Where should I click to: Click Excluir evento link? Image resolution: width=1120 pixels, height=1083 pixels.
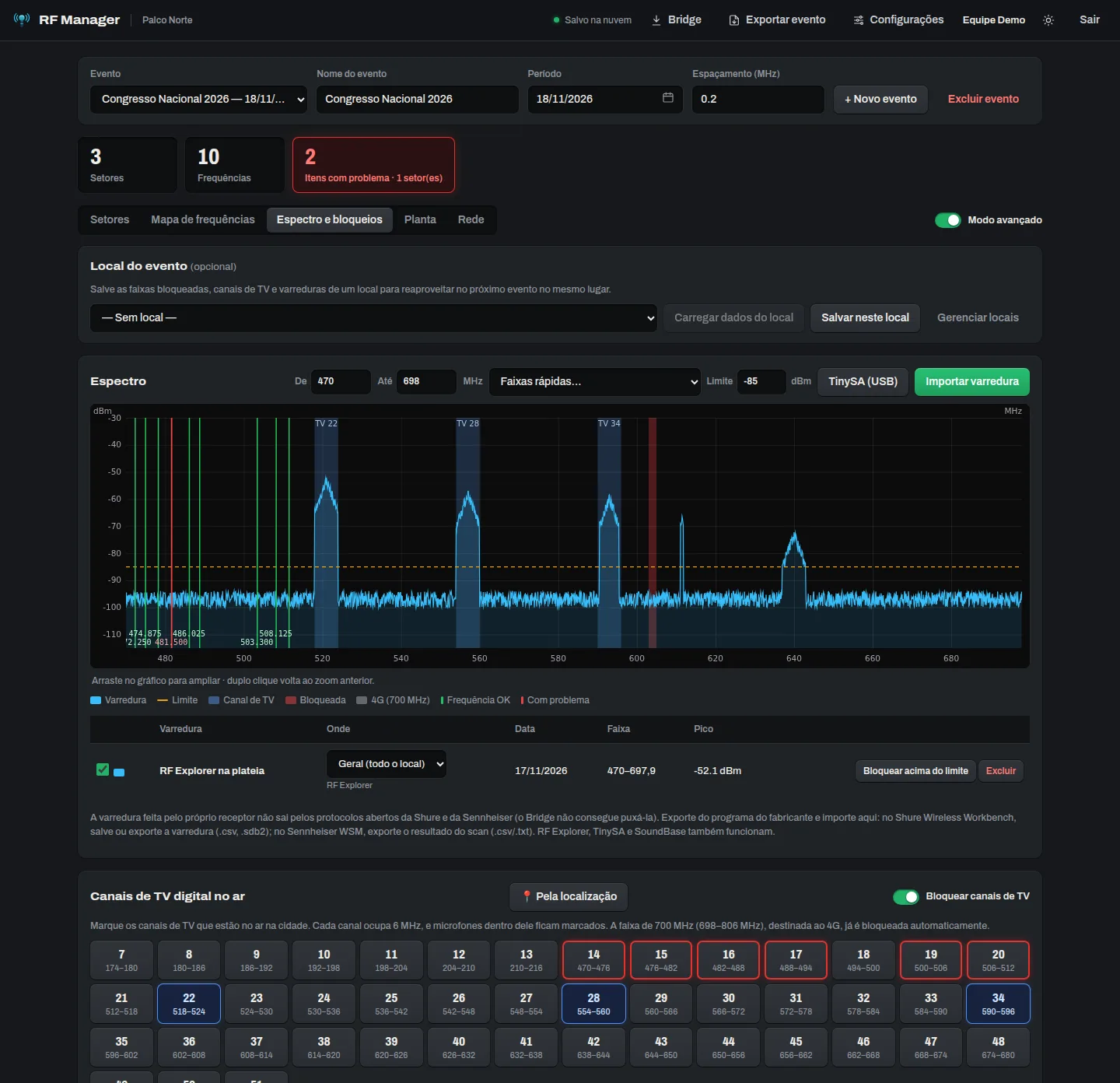coord(983,100)
